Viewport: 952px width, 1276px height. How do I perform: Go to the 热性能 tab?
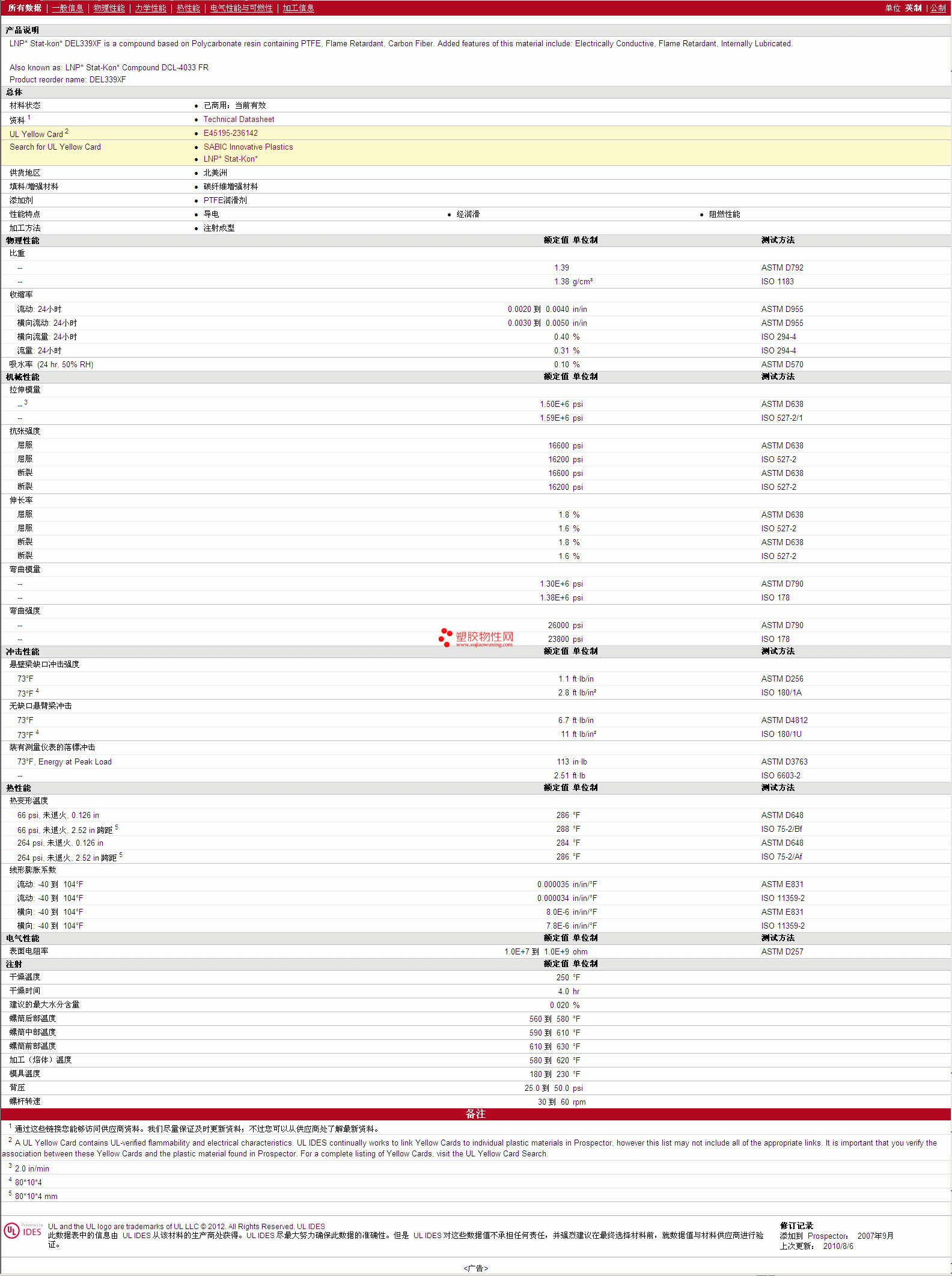188,8
